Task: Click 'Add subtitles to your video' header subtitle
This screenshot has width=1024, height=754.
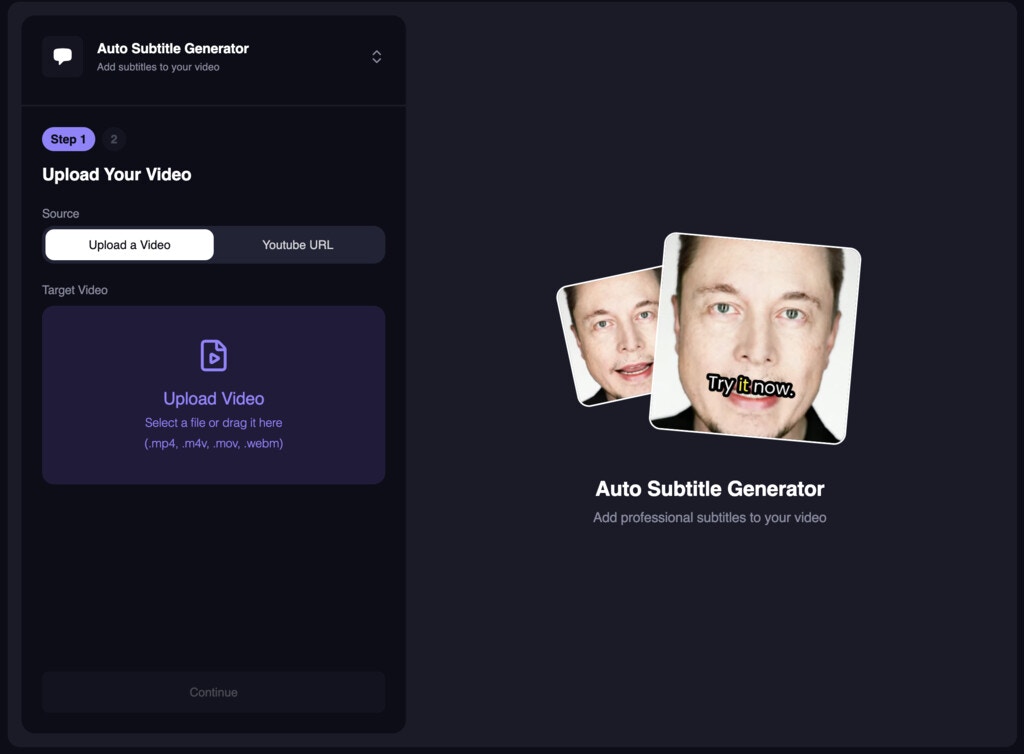Action: (x=160, y=67)
